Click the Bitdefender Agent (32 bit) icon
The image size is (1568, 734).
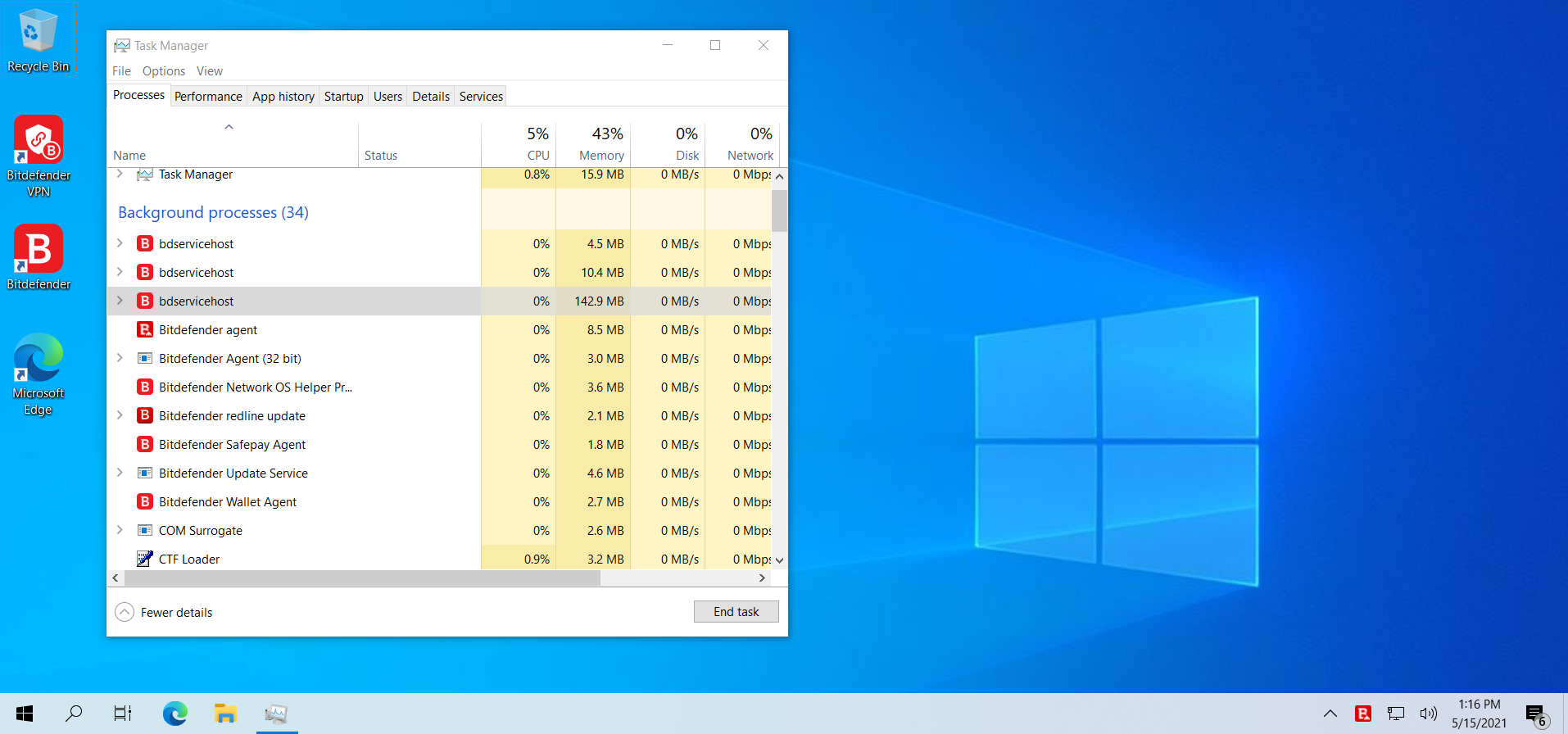pos(145,359)
